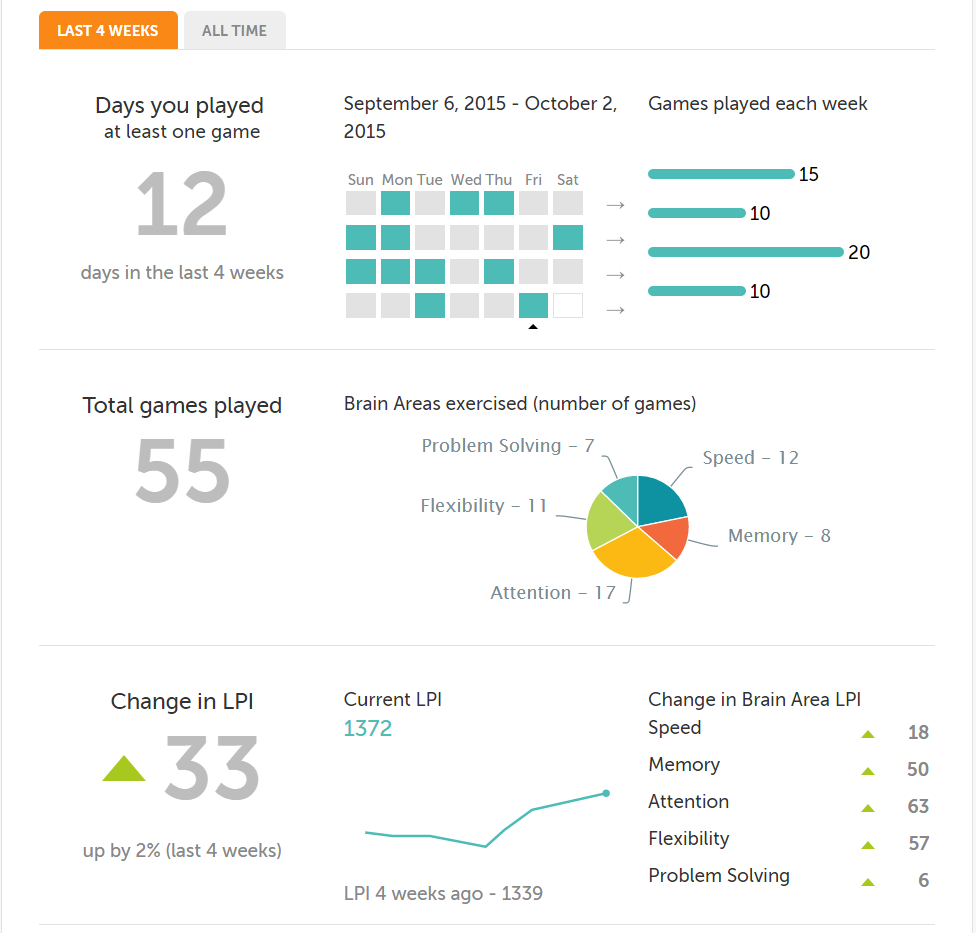Click the Flexibility row's green up arrow
The image size is (976, 933).
[868, 845]
